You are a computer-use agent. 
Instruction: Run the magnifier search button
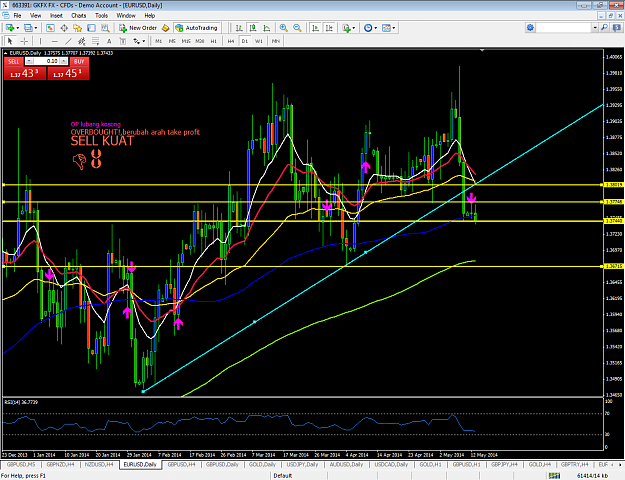tap(604, 28)
